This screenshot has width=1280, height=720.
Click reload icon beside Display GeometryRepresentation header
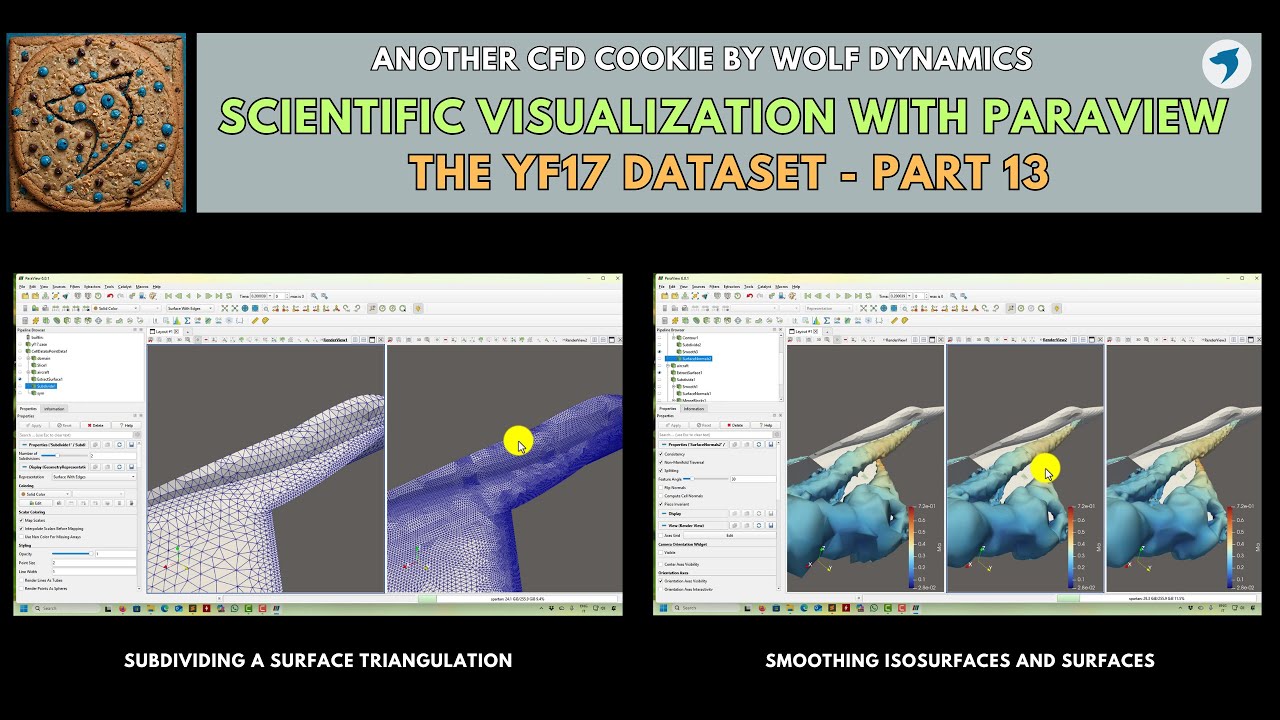coord(119,467)
